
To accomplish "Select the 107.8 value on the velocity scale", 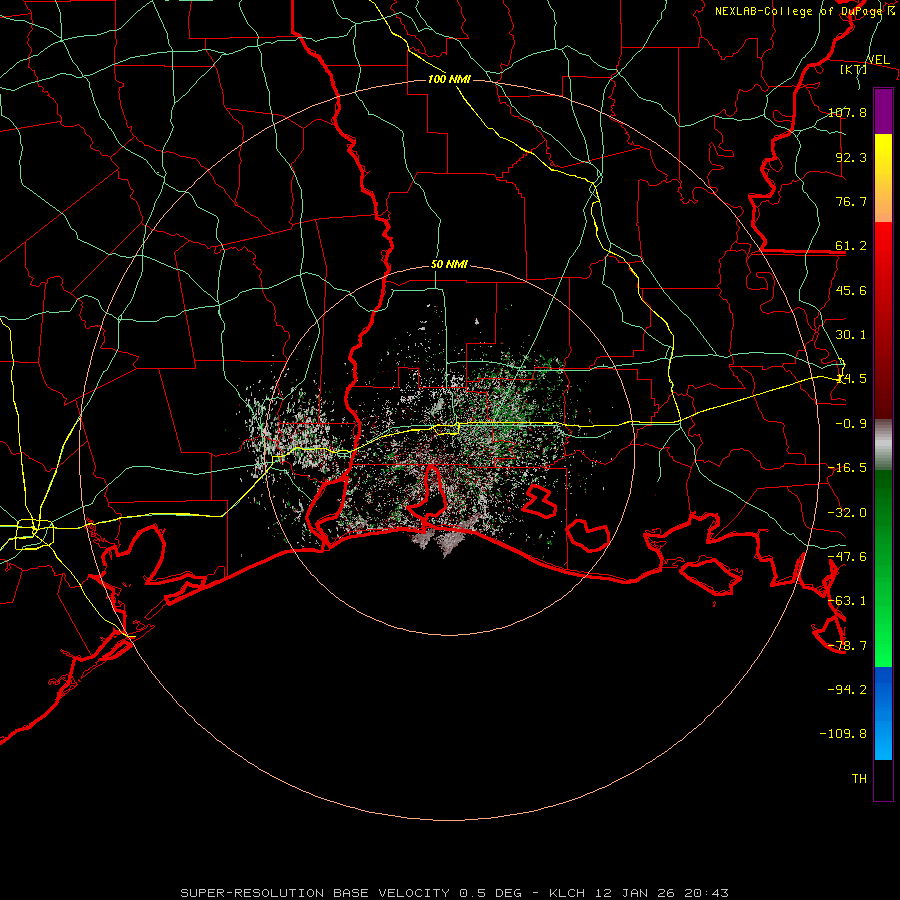I will pos(847,112).
